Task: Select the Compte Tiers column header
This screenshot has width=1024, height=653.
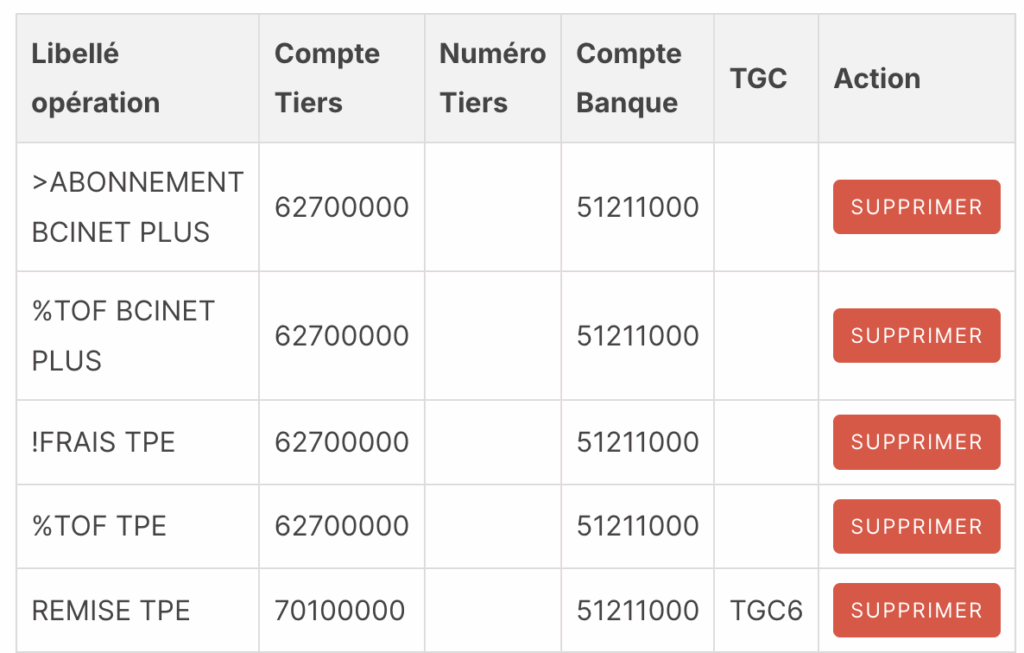Action: [x=327, y=78]
